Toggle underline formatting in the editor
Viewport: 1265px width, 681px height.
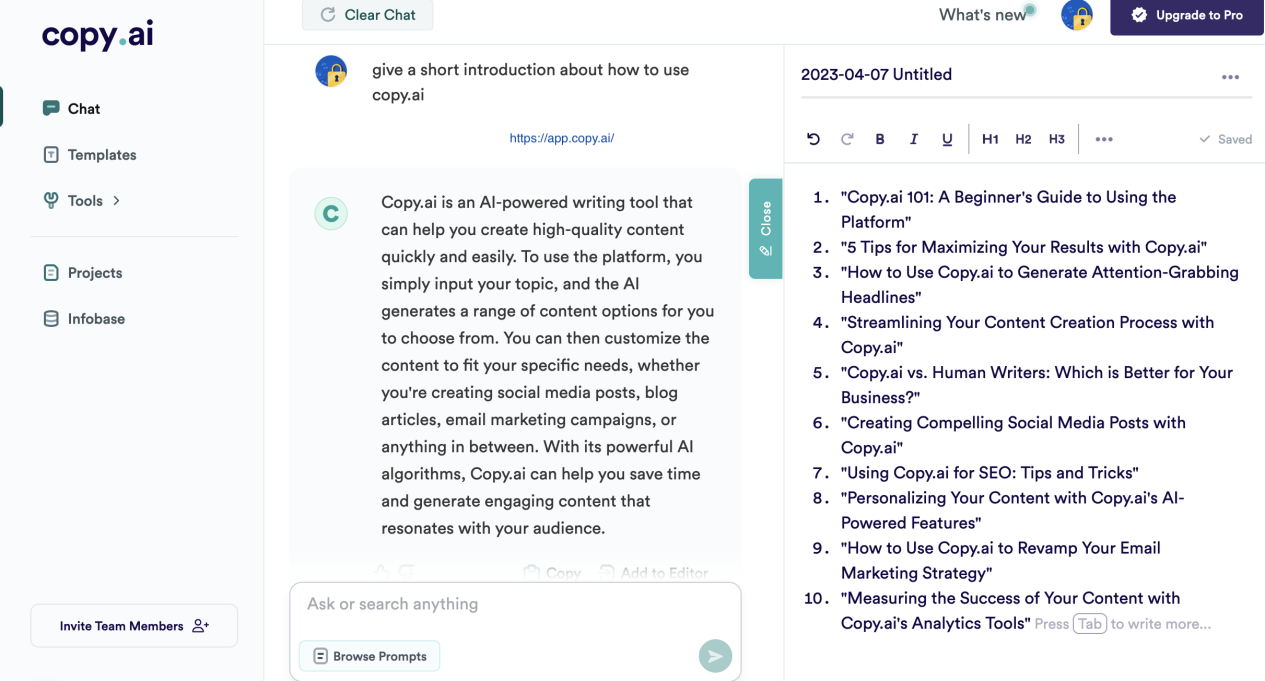tap(947, 139)
